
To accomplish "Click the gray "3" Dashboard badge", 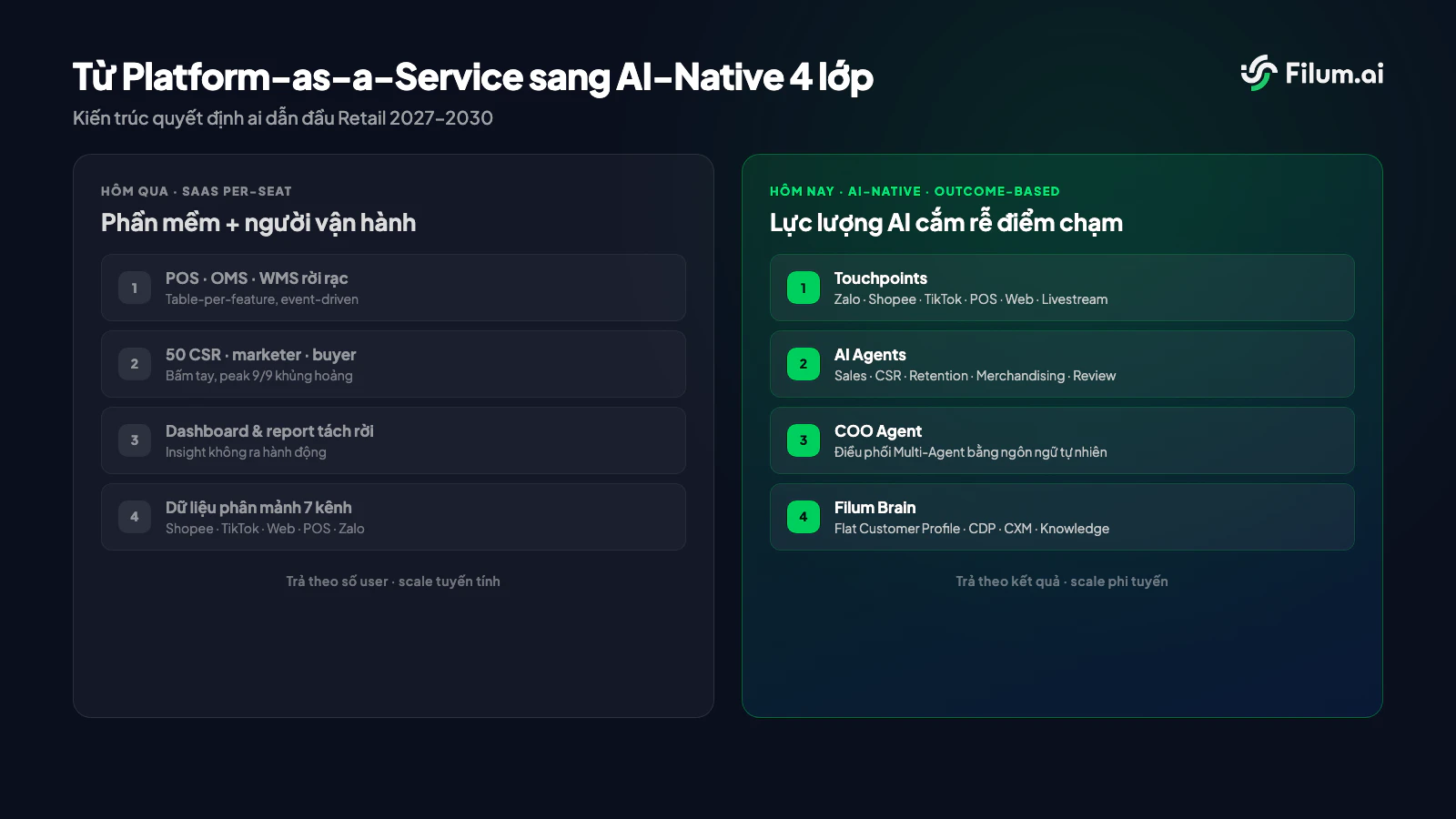I will (x=134, y=440).
